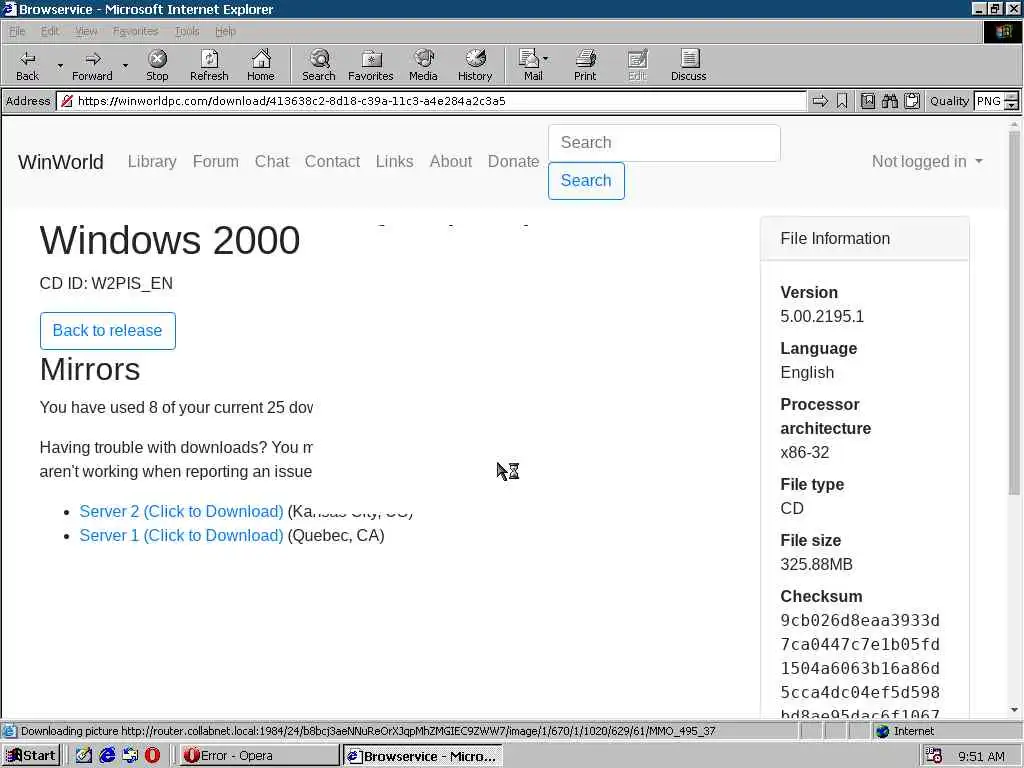
Task: Open the Links nav link
Action: [394, 161]
